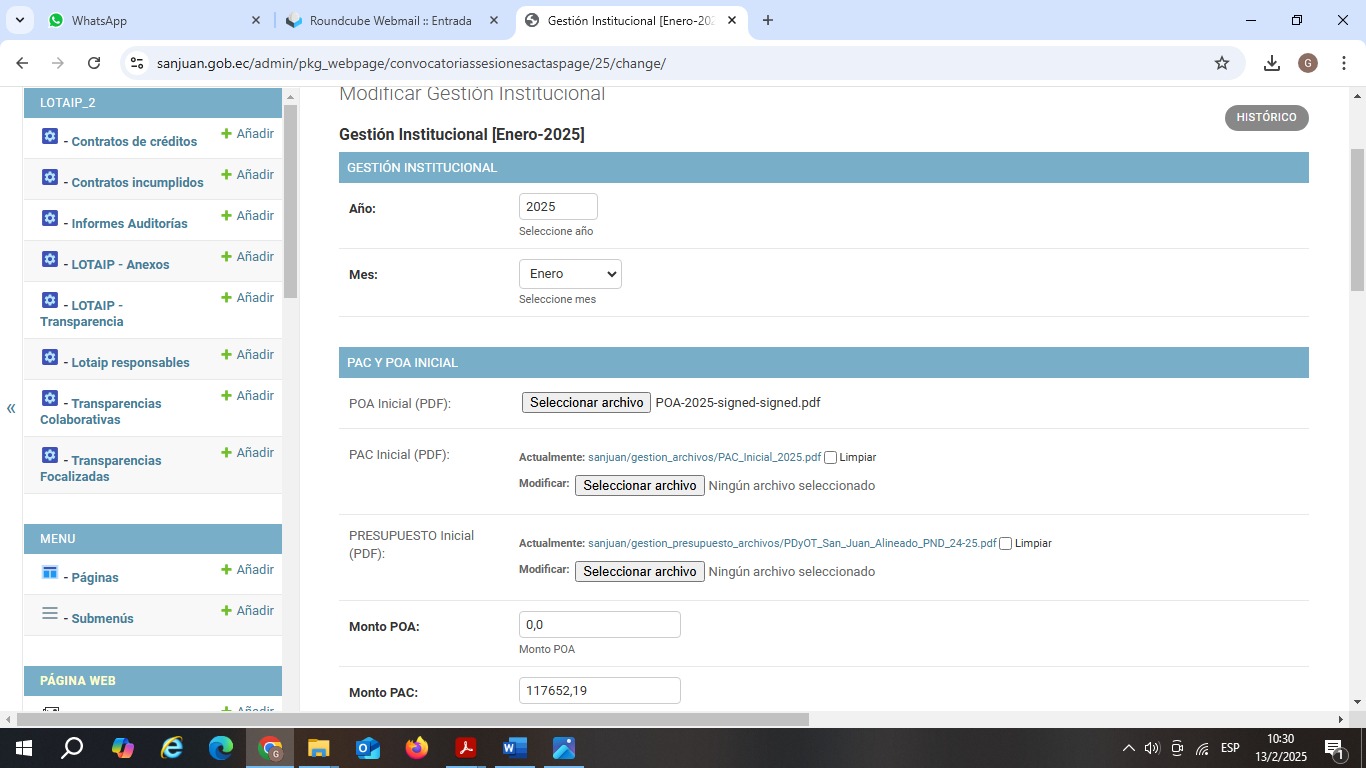Click the green plus next to Informes Auditorías
This screenshot has width=1366, height=768.
[x=226, y=216]
